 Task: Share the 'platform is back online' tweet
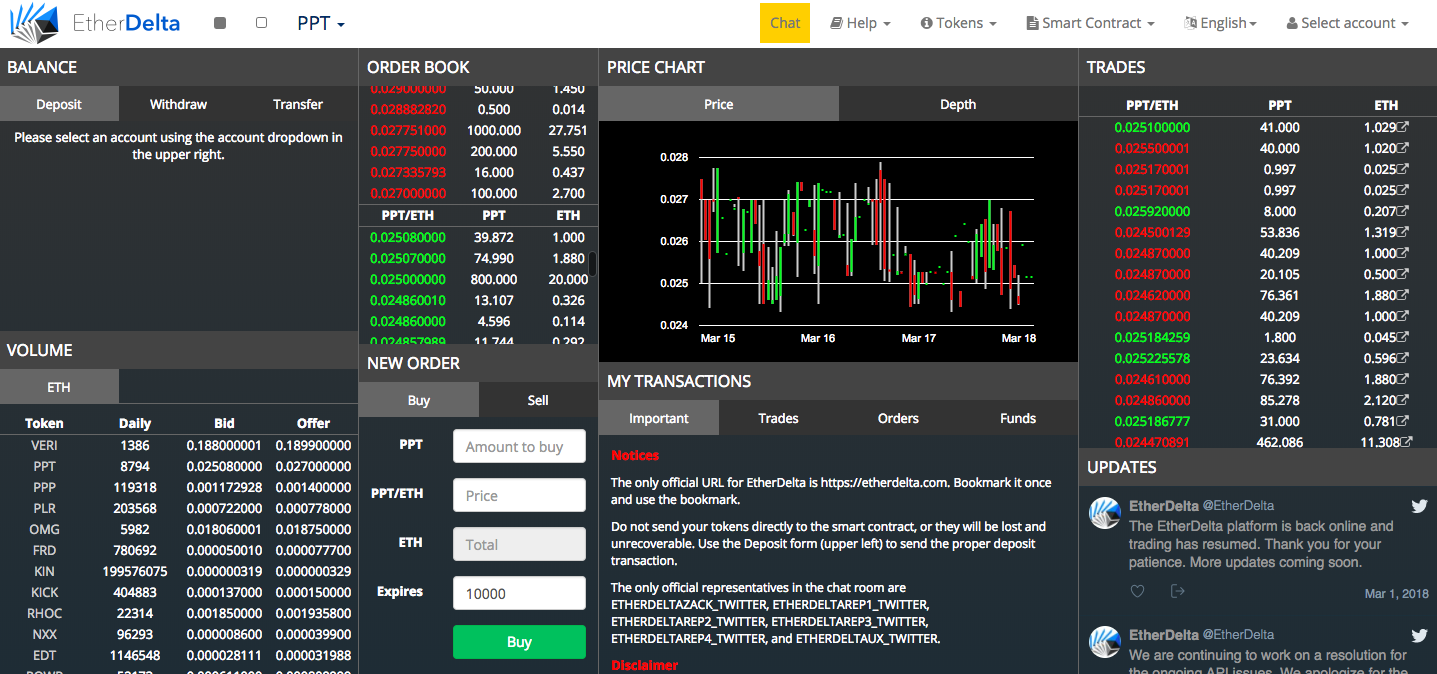[x=1177, y=591]
